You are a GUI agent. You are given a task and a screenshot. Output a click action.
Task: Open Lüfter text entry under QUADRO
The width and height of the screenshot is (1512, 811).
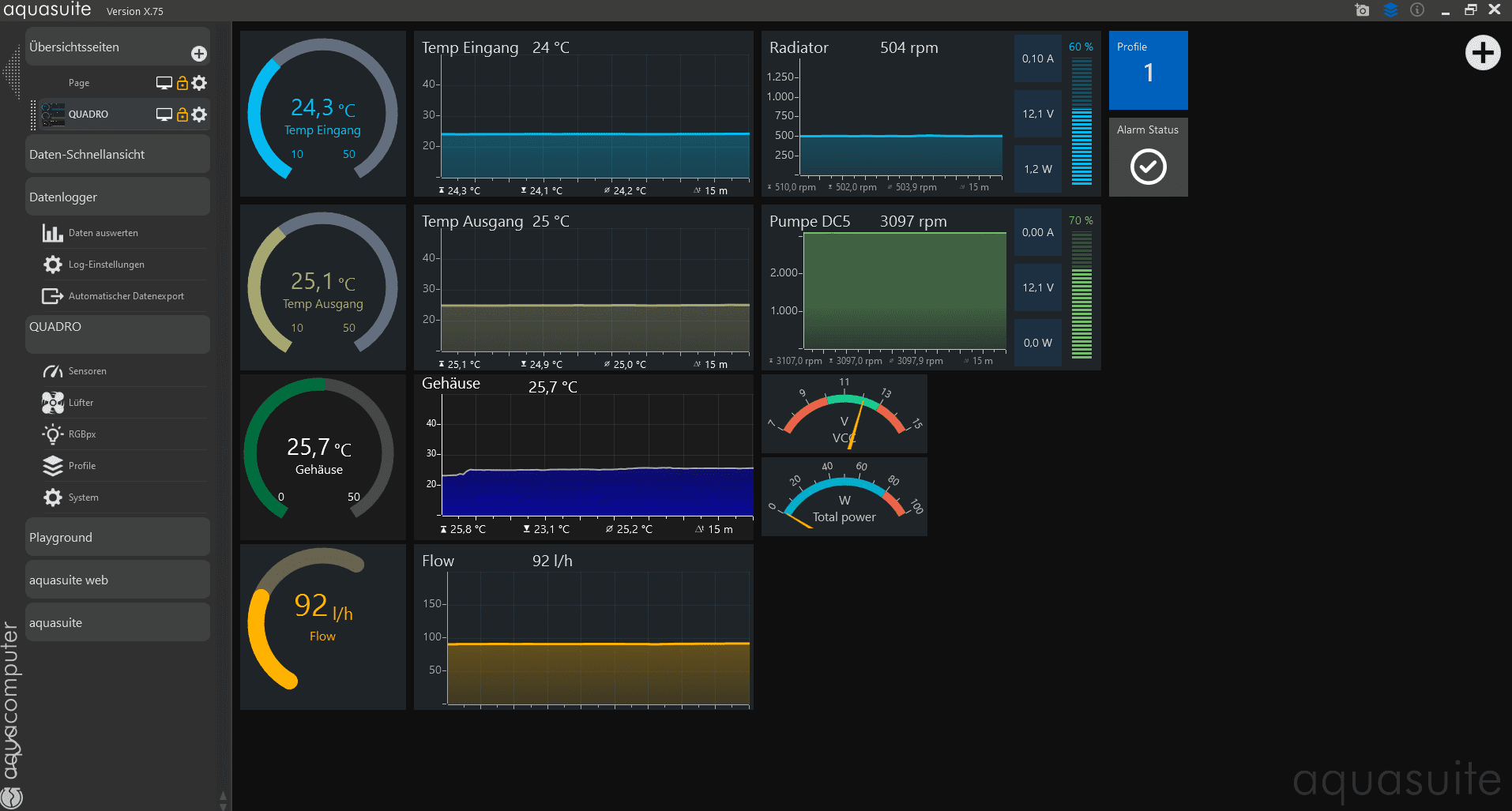81,403
